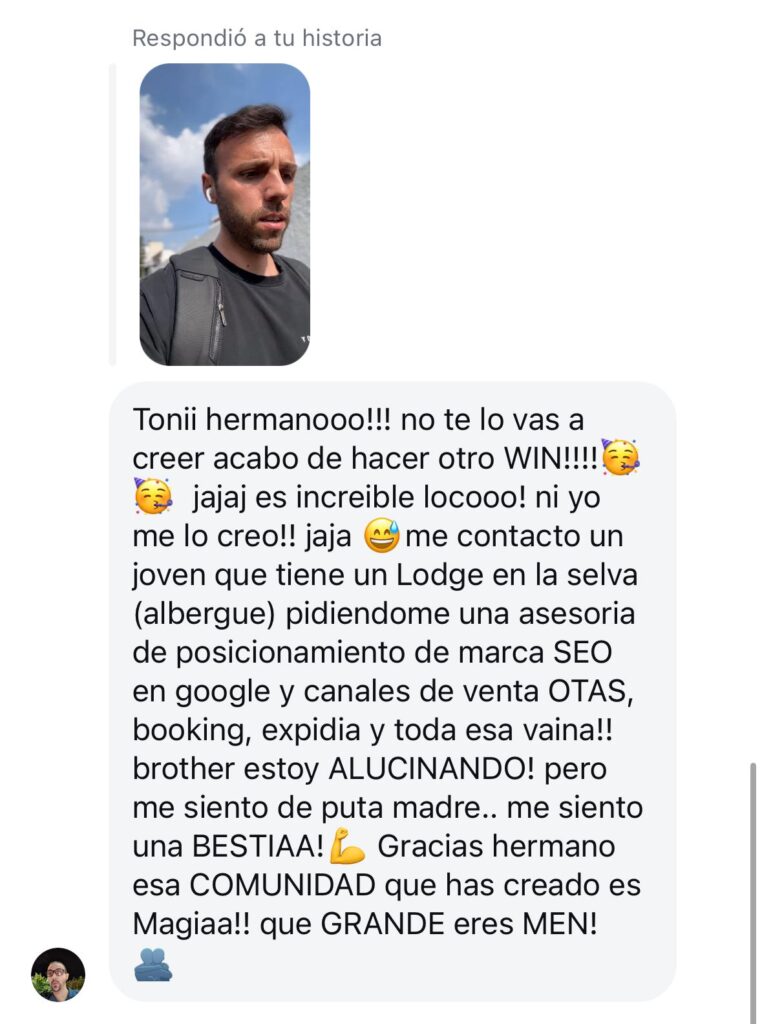Click the gray quote bar beside the story
The width and height of the screenshot is (762, 1024).
[x=112, y=214]
